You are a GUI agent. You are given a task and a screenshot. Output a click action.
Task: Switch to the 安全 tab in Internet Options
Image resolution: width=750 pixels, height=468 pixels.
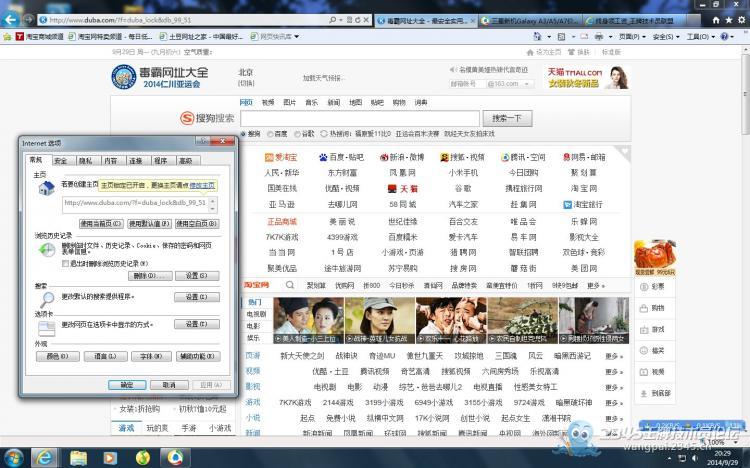61,160
